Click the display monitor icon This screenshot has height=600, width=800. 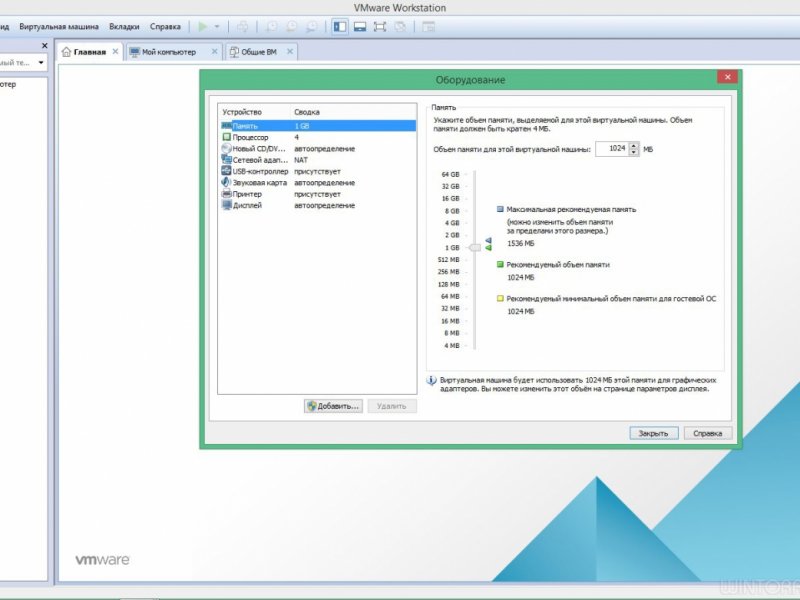click(x=227, y=205)
